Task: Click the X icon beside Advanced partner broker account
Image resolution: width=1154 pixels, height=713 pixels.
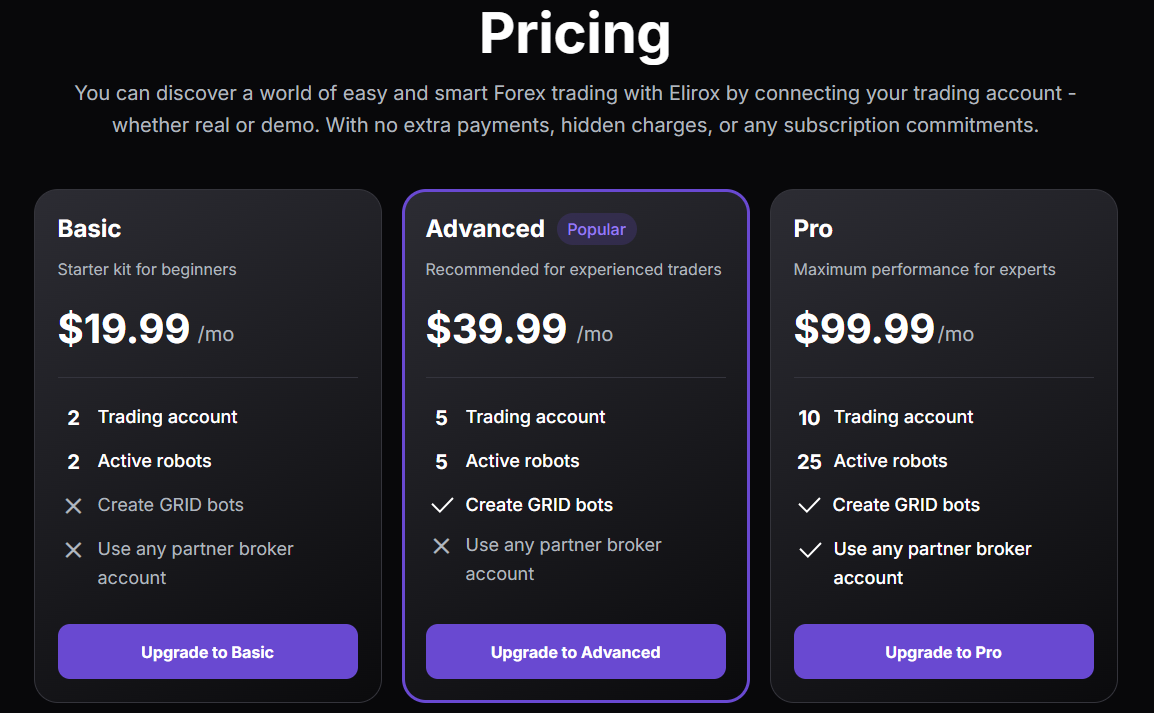Action: [441, 546]
